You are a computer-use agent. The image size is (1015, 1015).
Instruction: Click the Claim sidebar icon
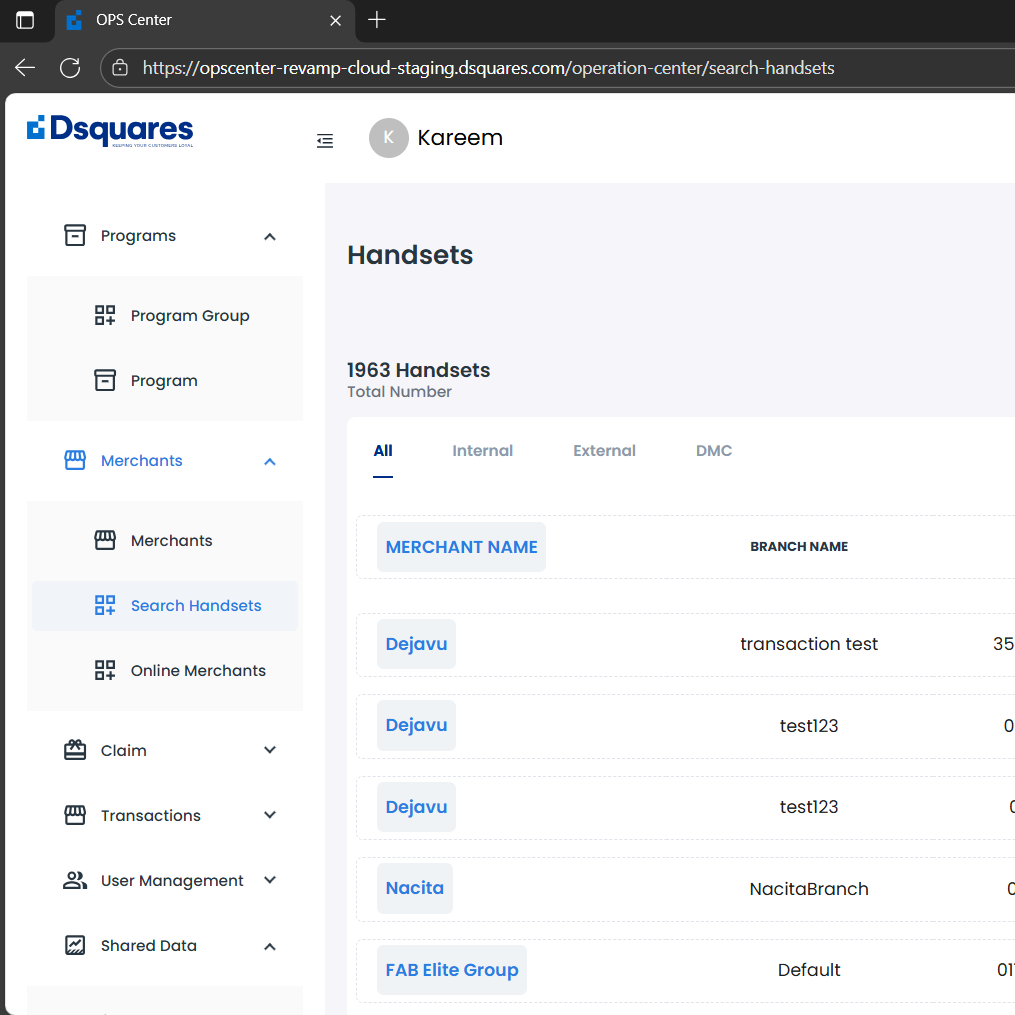[75, 750]
